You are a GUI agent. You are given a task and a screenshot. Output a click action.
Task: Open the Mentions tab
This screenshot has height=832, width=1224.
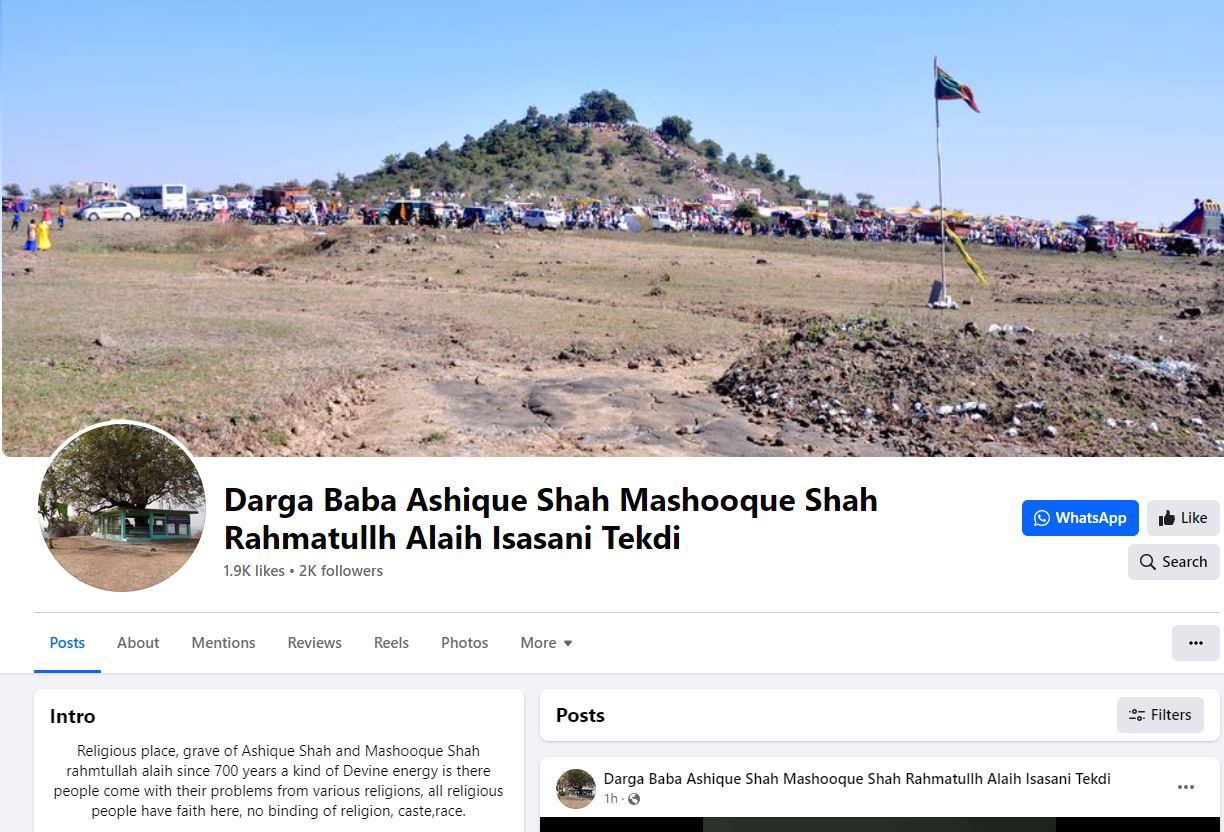223,643
